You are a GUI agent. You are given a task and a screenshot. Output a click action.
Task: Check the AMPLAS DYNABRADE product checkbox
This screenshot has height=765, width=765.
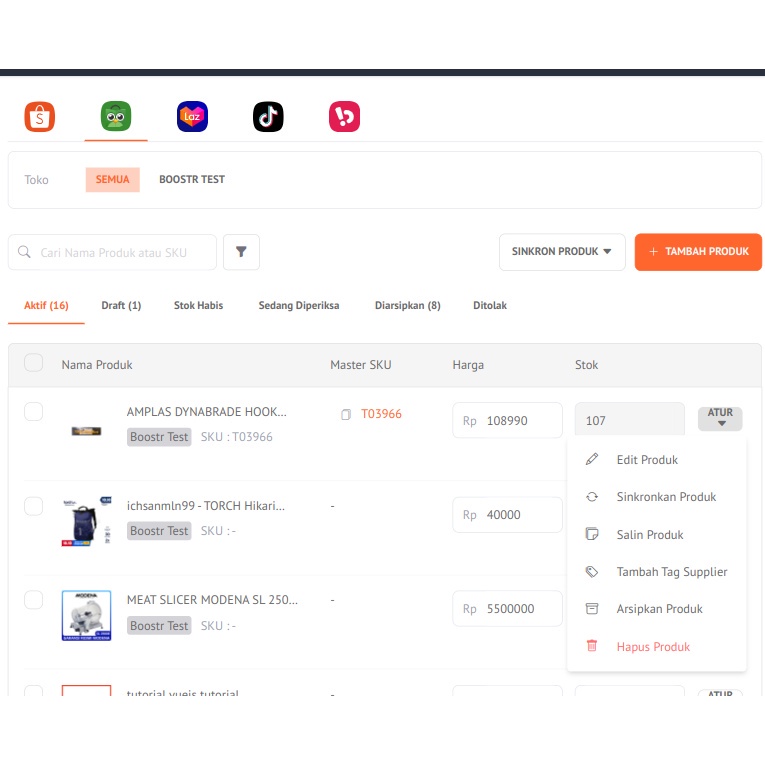click(x=34, y=412)
